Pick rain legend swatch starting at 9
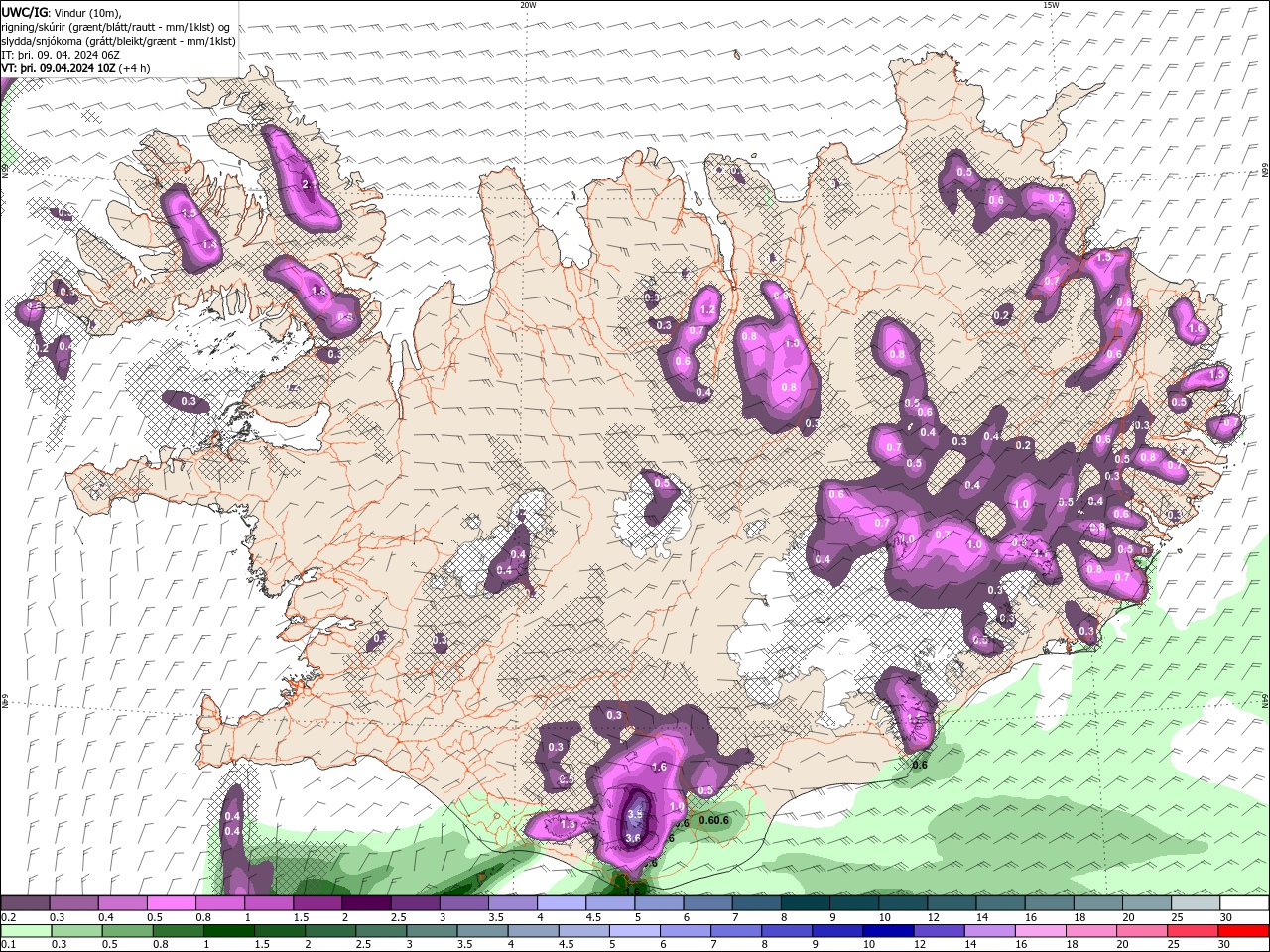Viewport: 1270px width, 952px height. pos(837,931)
